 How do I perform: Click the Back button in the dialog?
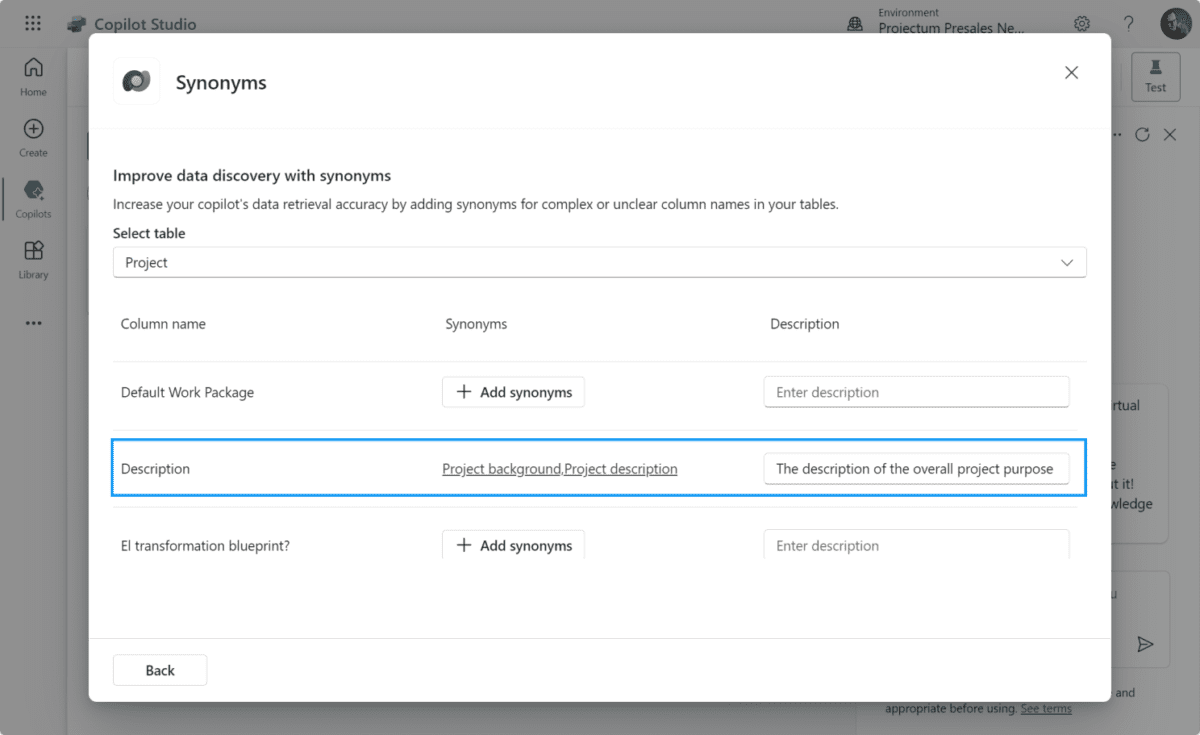tap(160, 670)
